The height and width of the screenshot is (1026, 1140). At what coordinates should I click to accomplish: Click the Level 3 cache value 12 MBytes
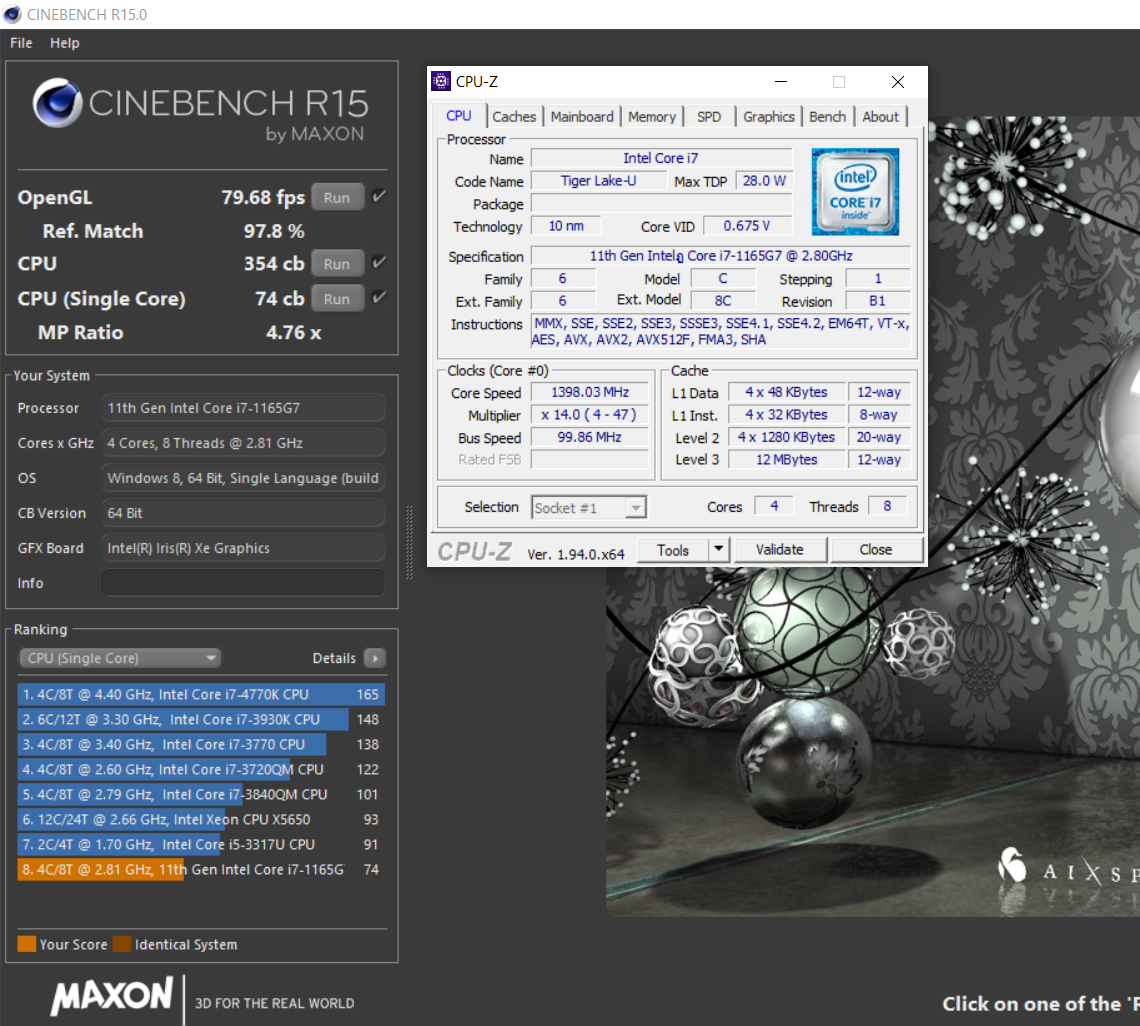787,460
